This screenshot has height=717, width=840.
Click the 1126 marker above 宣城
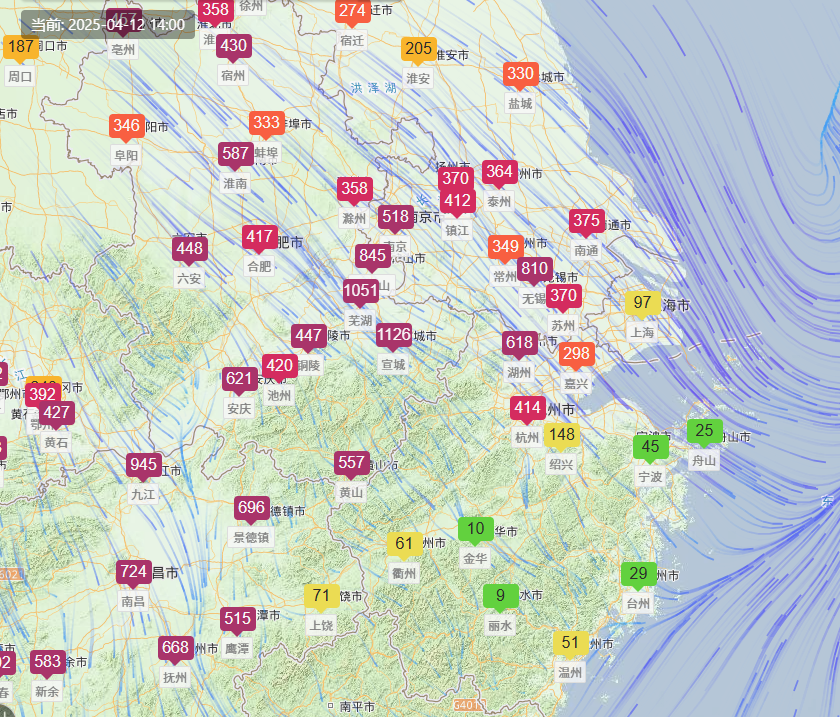(394, 335)
